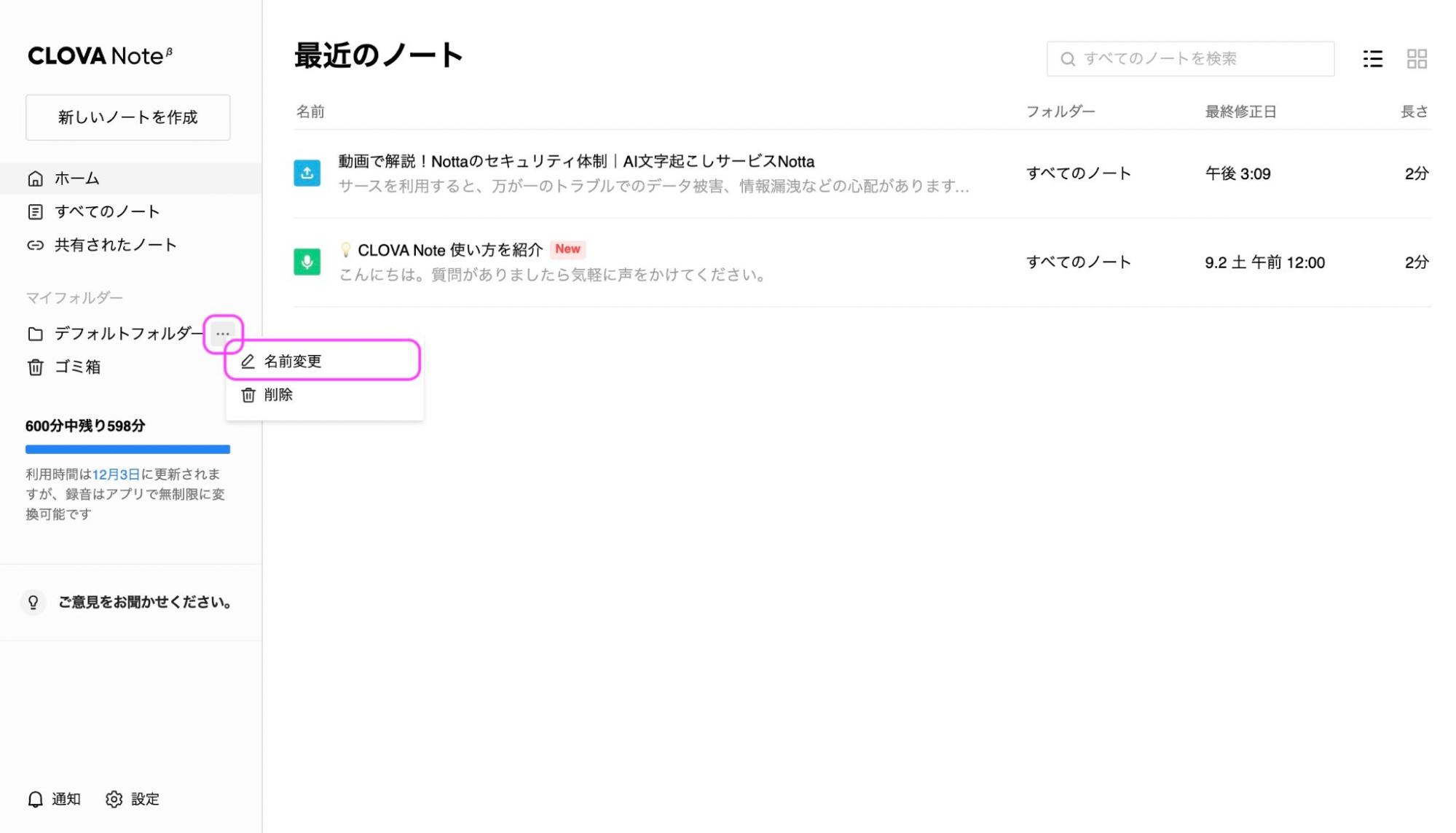
Task: Click the 12月3日 date link
Action: tap(116, 474)
